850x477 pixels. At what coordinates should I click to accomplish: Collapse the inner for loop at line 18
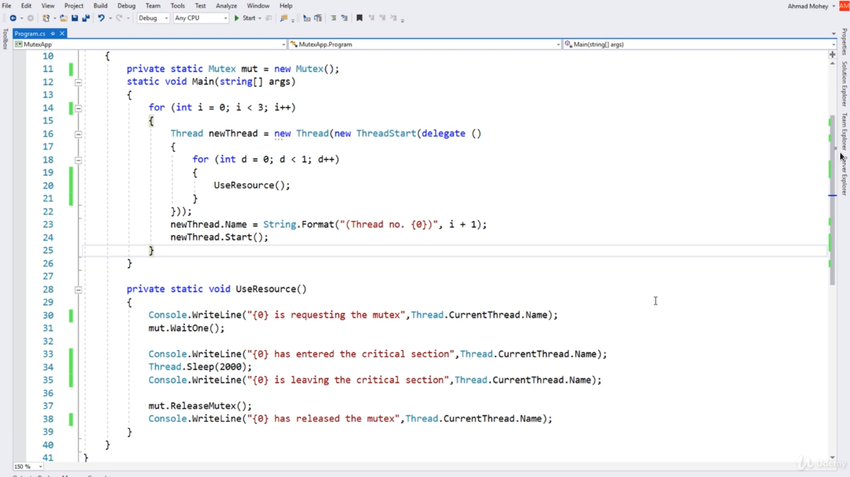78,160
